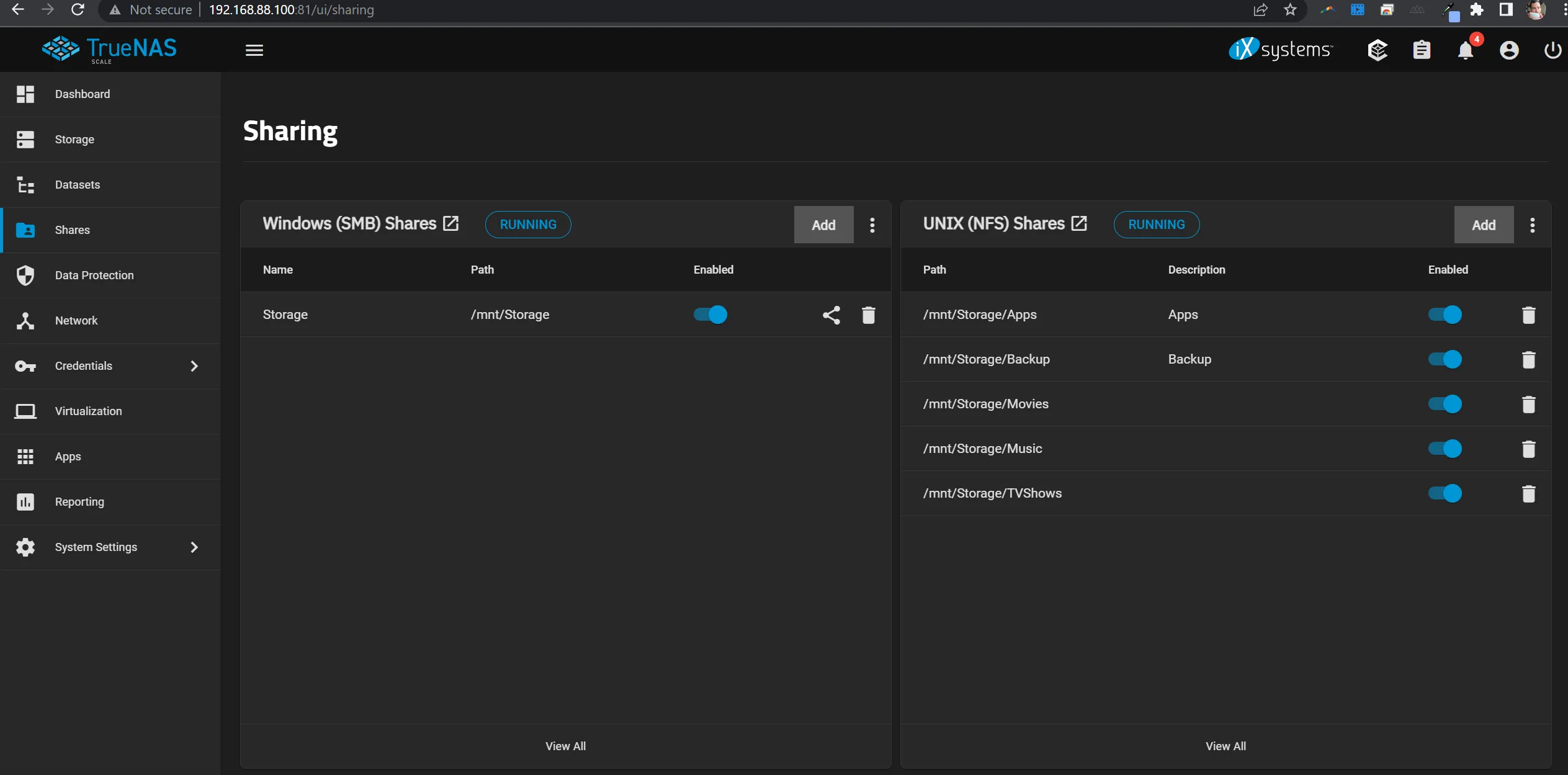
Task: Open Data Protection from sidebar
Action: point(94,276)
